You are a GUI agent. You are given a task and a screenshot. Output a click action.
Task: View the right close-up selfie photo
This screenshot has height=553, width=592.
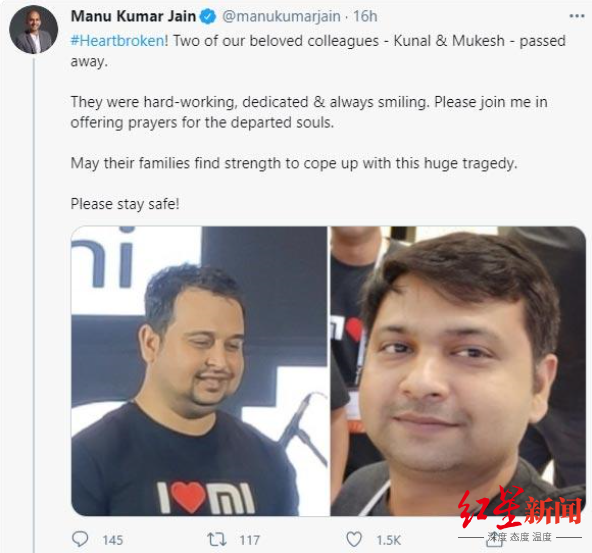458,371
